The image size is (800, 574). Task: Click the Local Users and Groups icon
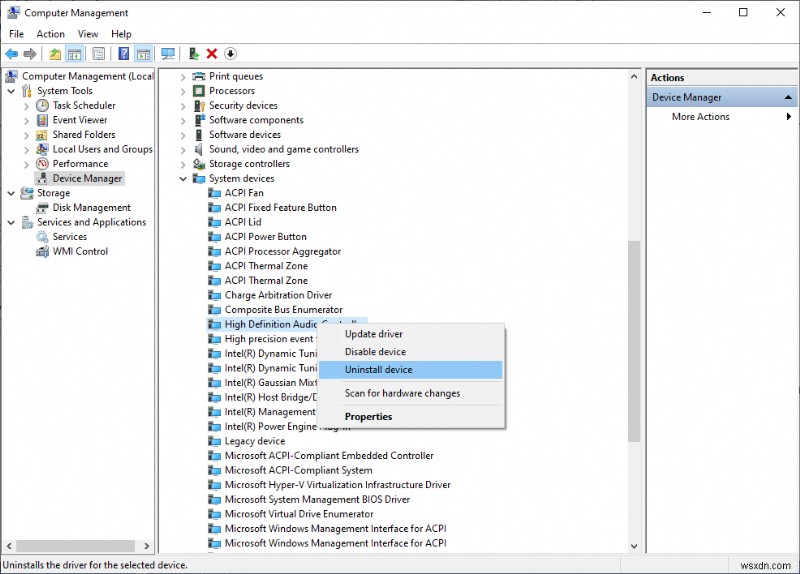[42, 149]
